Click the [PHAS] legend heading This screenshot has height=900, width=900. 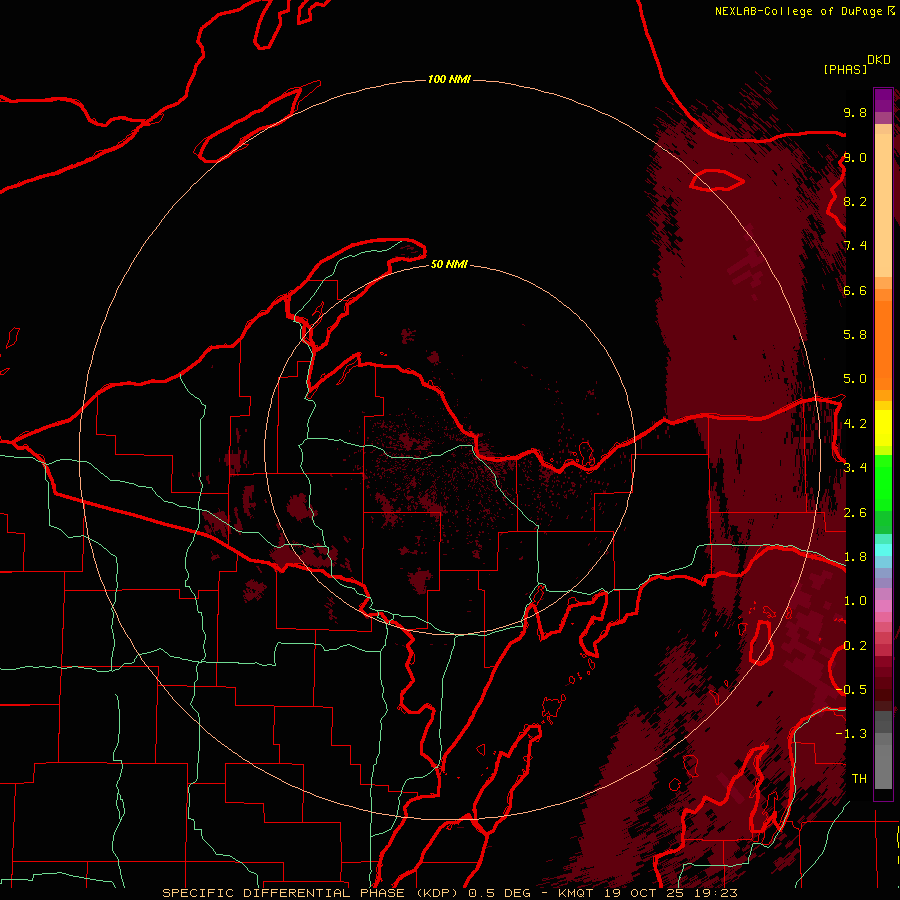point(845,69)
